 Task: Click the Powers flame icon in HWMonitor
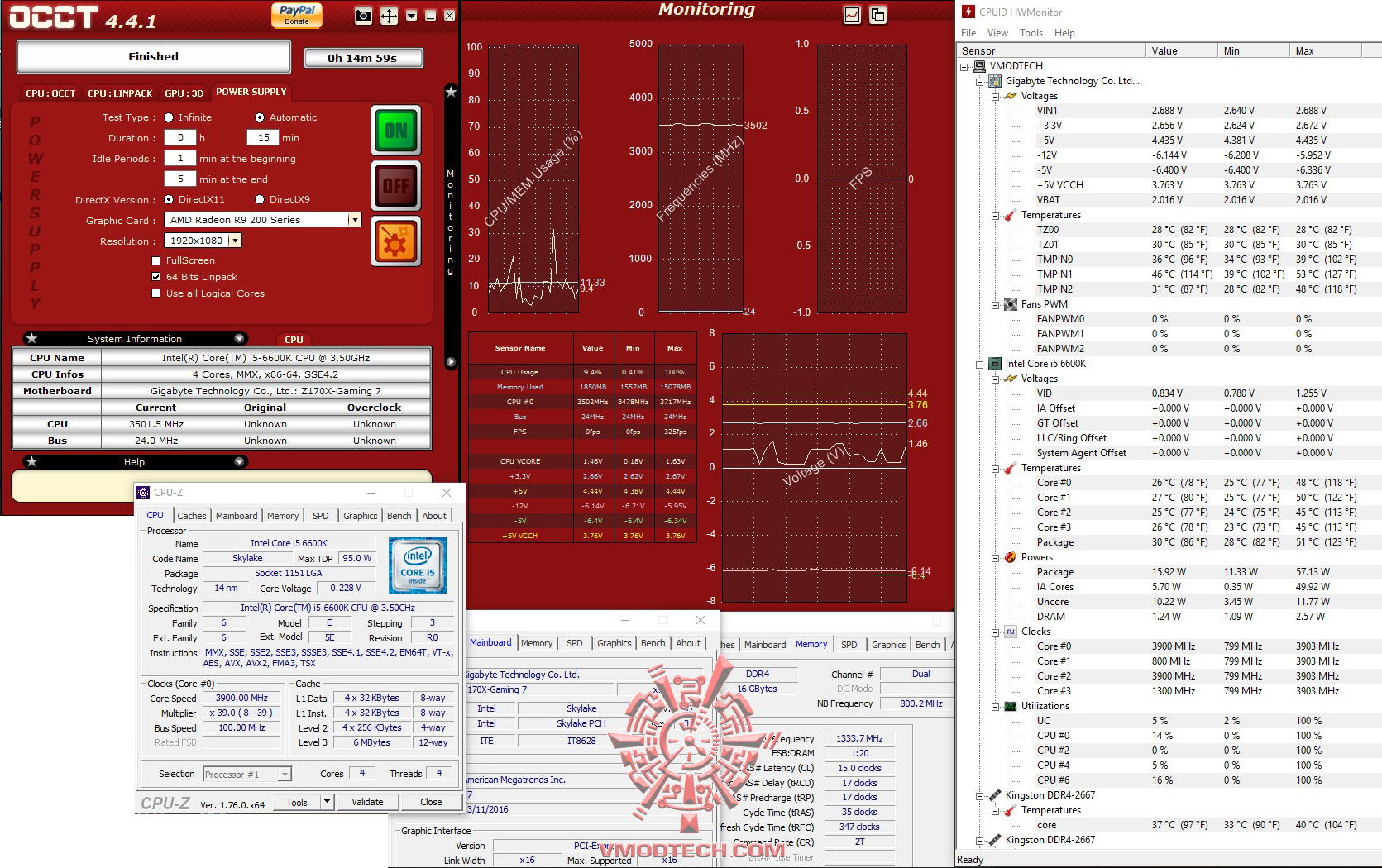coord(1011,557)
